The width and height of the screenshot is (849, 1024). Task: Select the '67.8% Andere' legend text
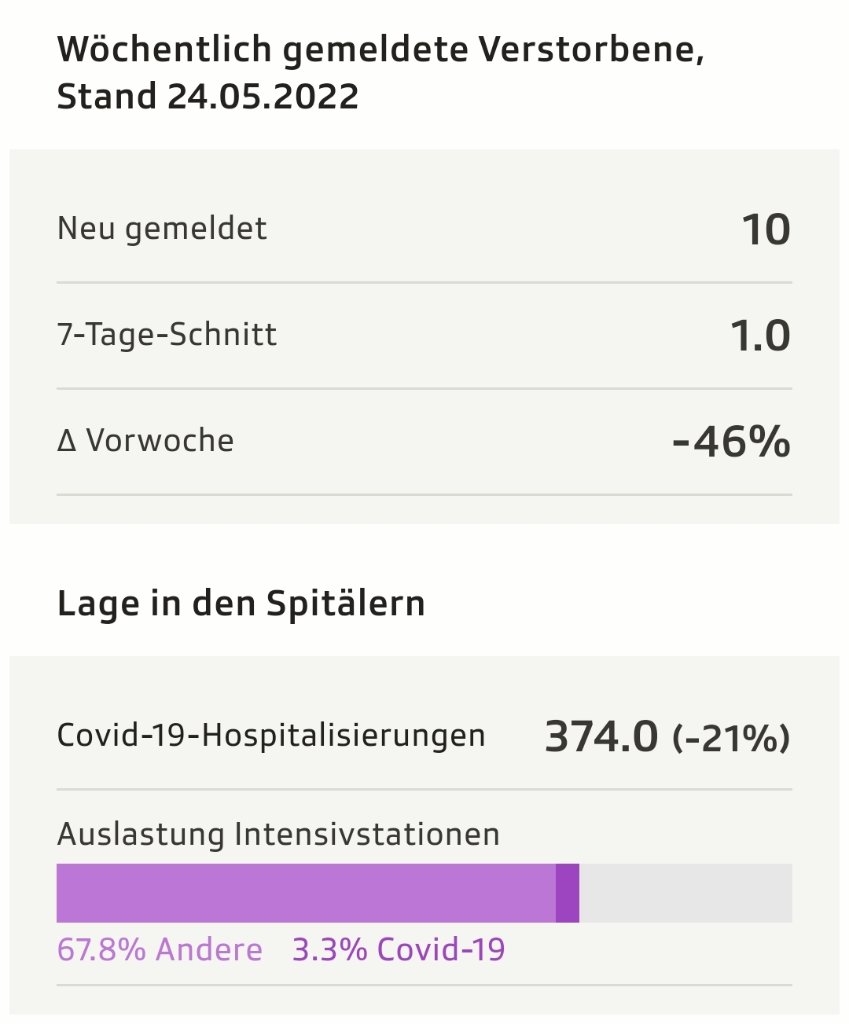pyautogui.click(x=160, y=949)
